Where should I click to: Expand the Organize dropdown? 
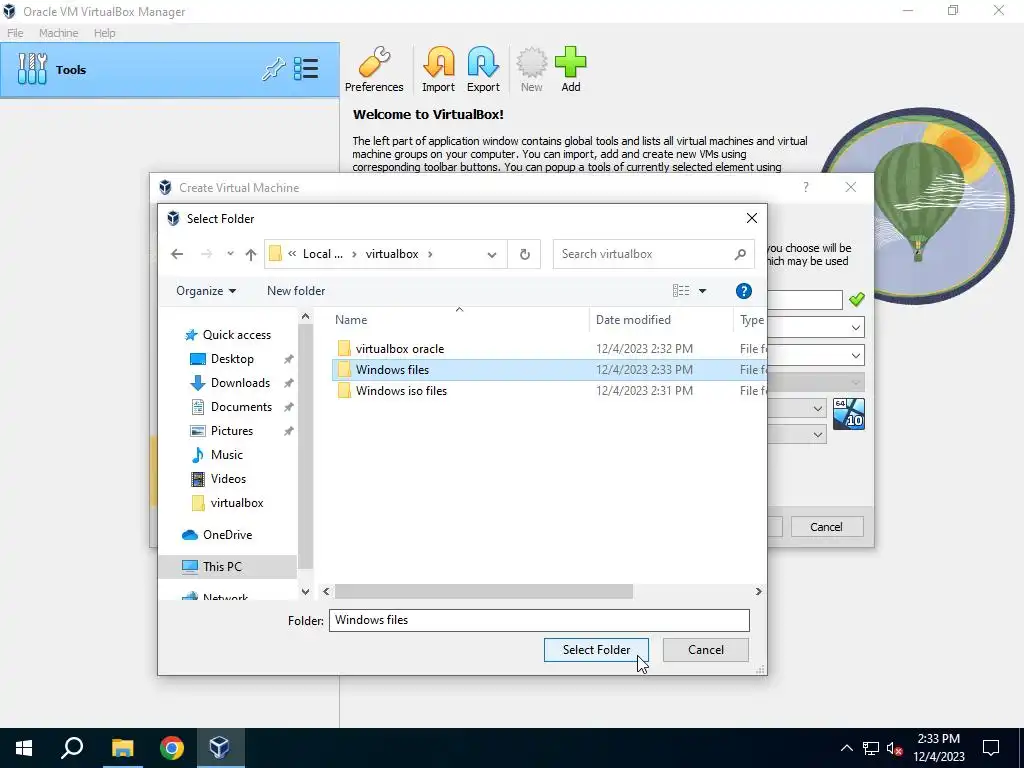coord(206,291)
